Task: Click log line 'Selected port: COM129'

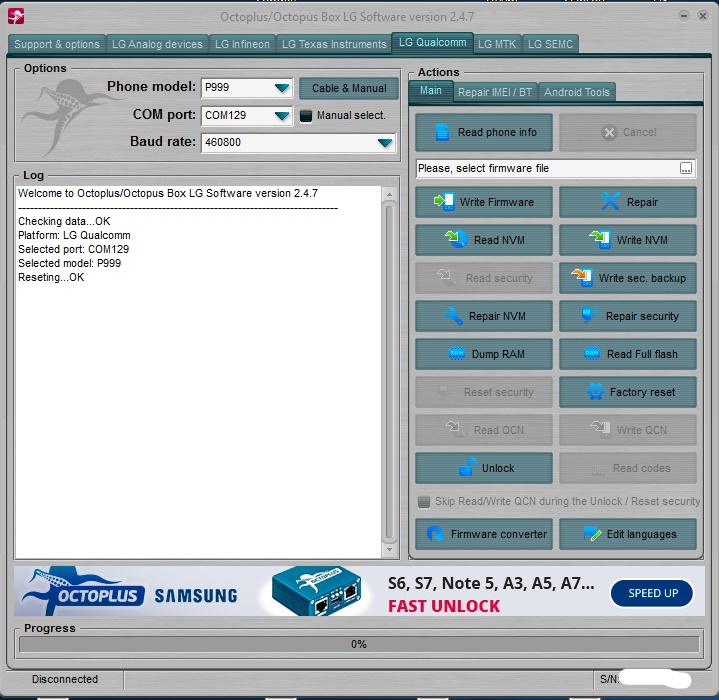Action: (x=74, y=249)
